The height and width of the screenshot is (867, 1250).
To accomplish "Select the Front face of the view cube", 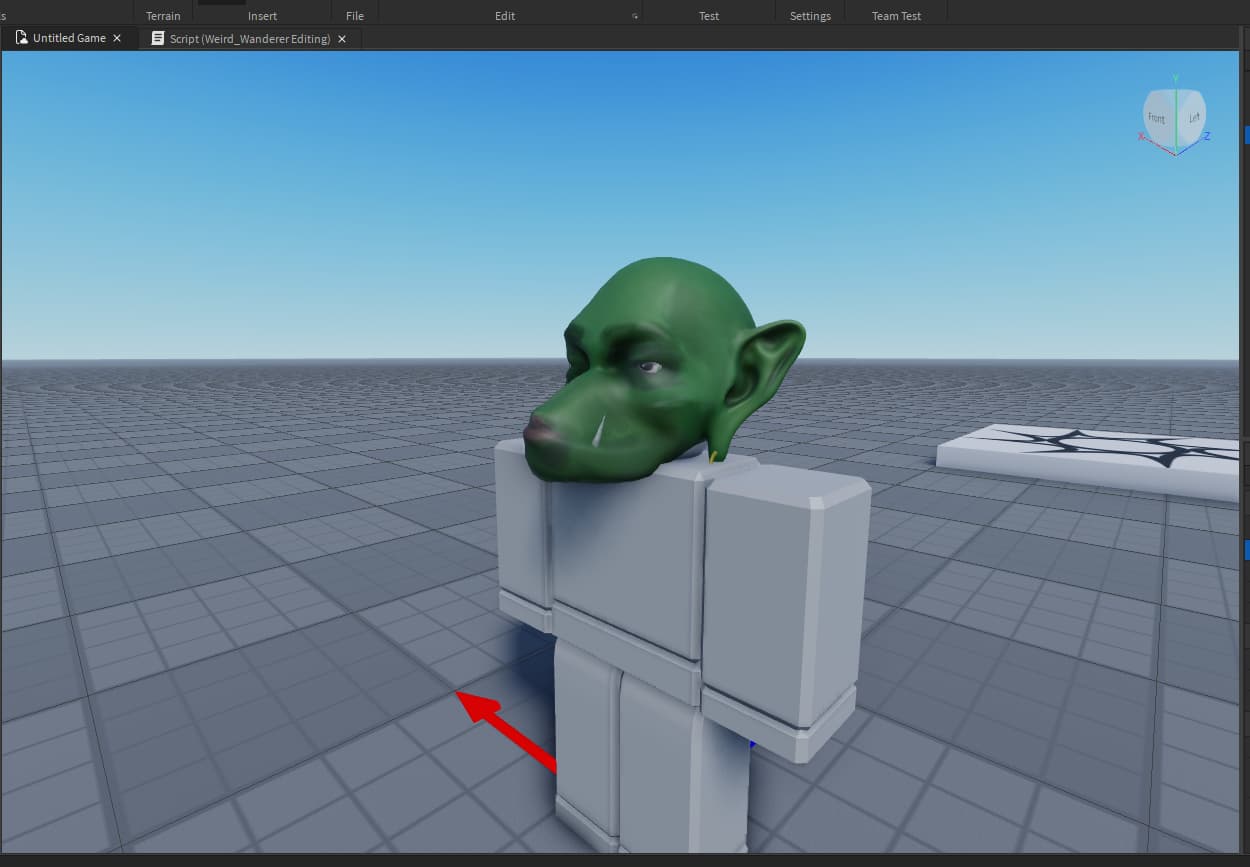I will 1156,118.
